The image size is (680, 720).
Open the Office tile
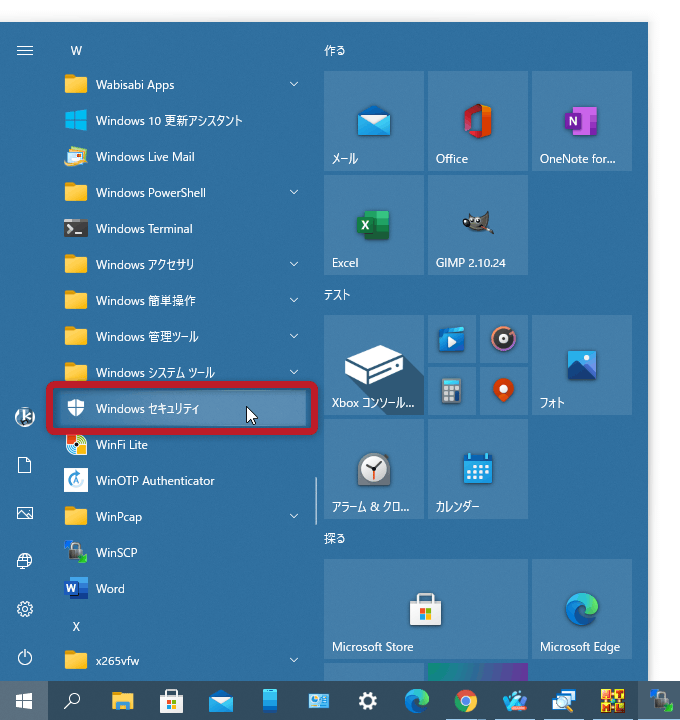point(478,121)
